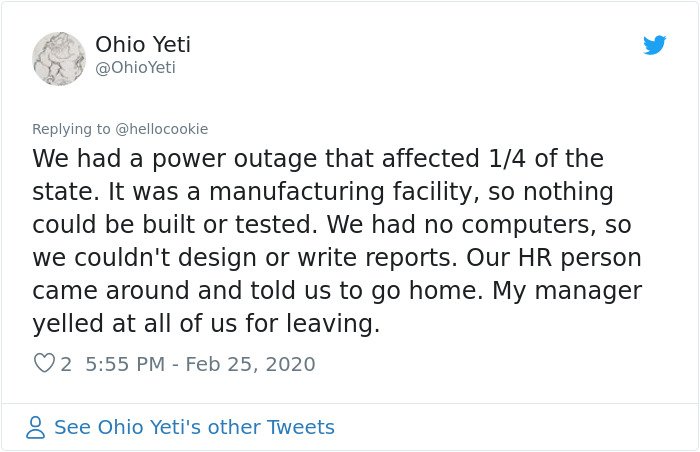The image size is (700, 452).
Task: Open Ohio Yeti's profile avatar
Action: [58, 59]
